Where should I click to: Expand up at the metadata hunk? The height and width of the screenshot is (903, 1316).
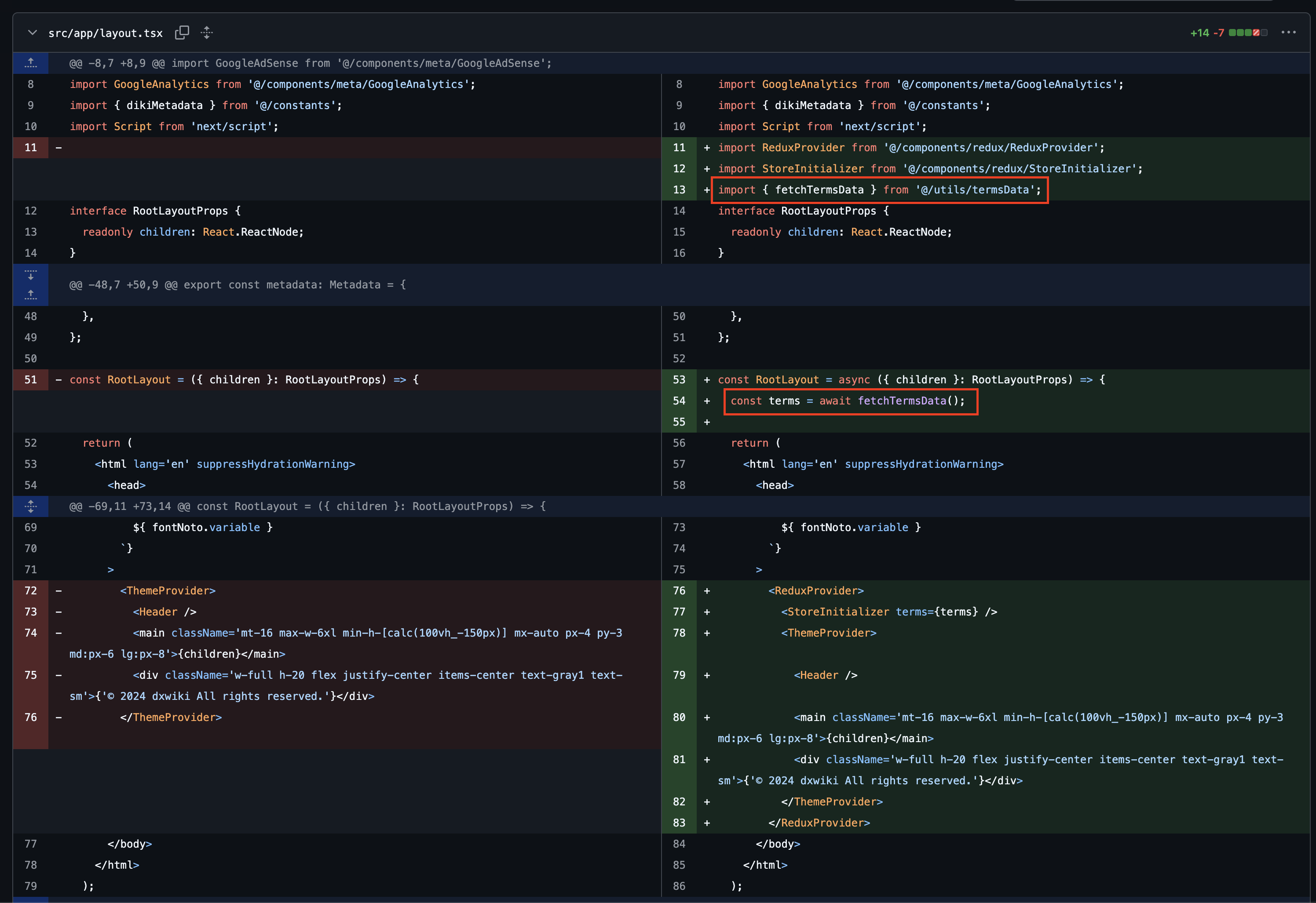tap(31, 295)
